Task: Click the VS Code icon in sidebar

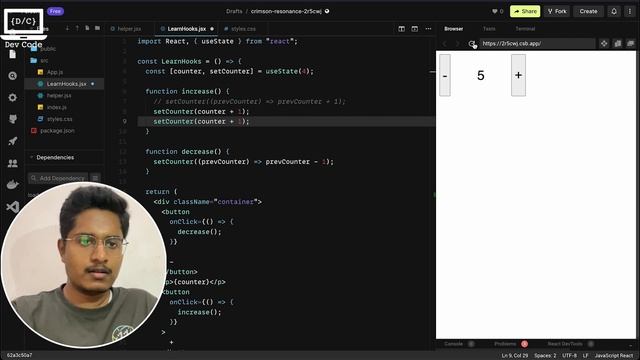Action: pyautogui.click(x=12, y=207)
